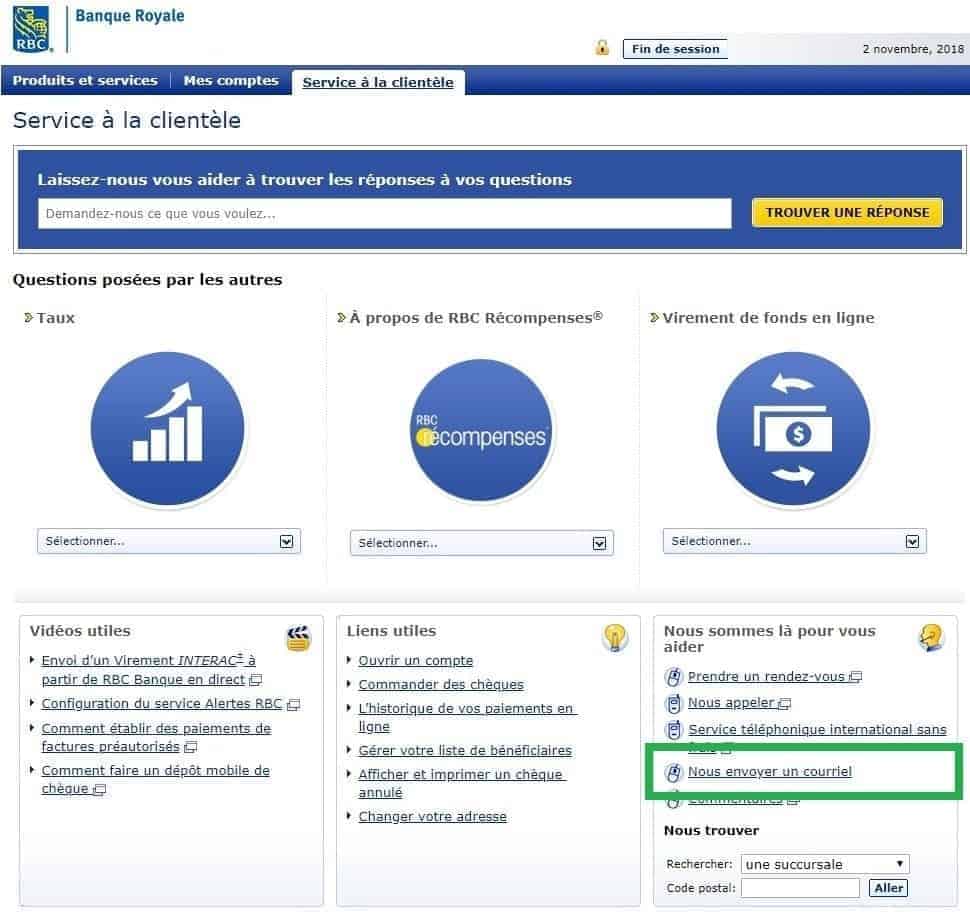
Task: Open the Commander des chèques link
Action: [x=441, y=685]
